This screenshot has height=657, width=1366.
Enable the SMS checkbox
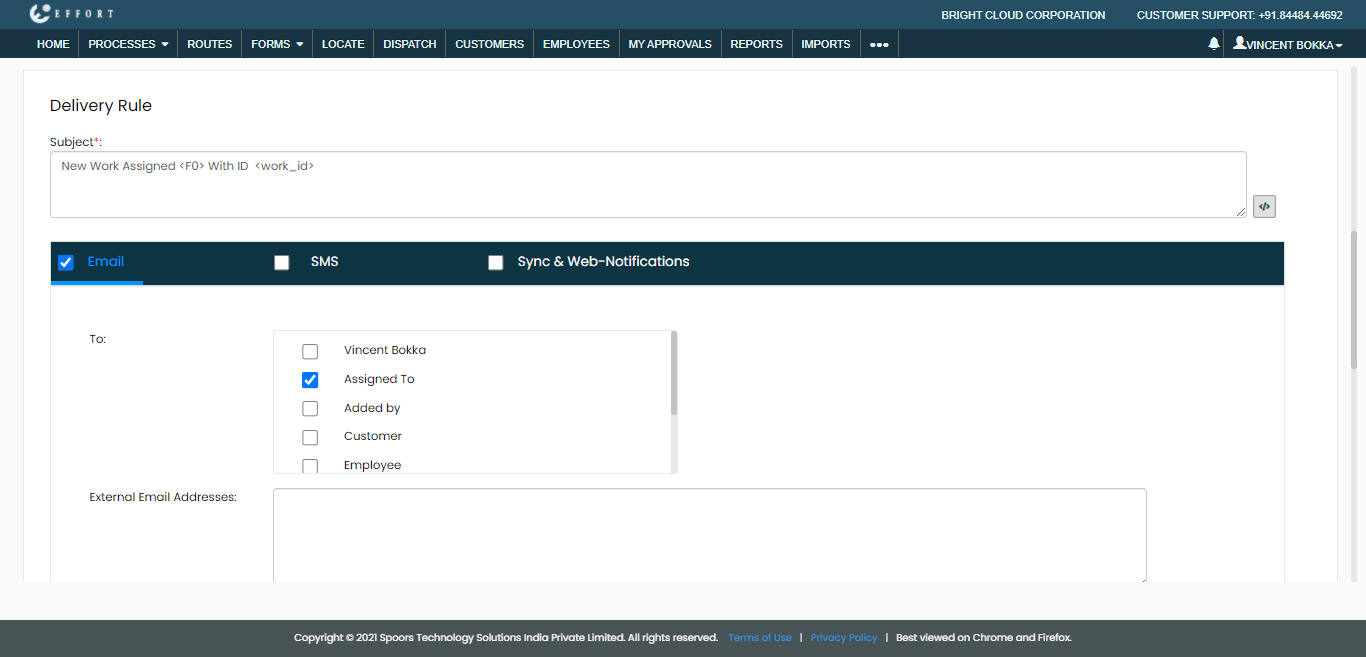(282, 263)
